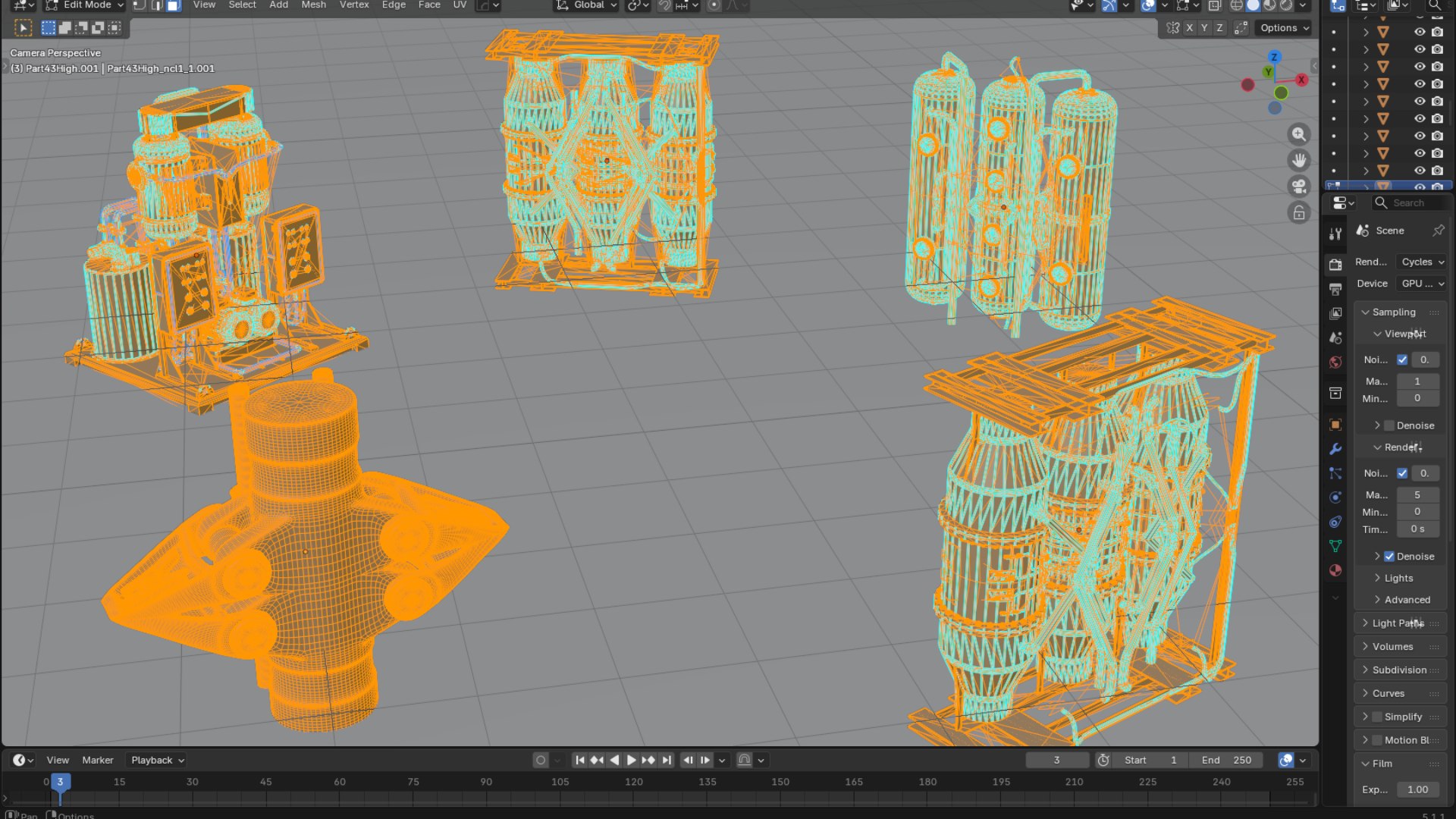
Task: Toggle viewport Noise Threshold checkbox
Action: click(1402, 360)
